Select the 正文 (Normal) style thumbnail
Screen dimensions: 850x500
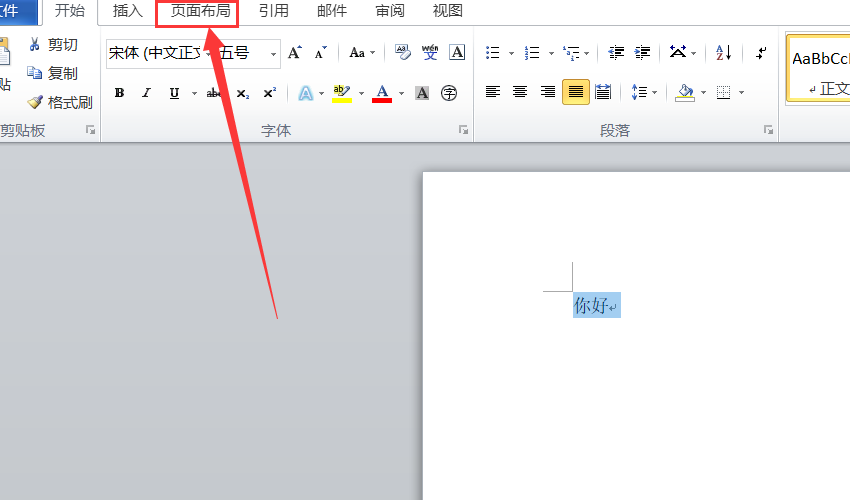(x=819, y=69)
